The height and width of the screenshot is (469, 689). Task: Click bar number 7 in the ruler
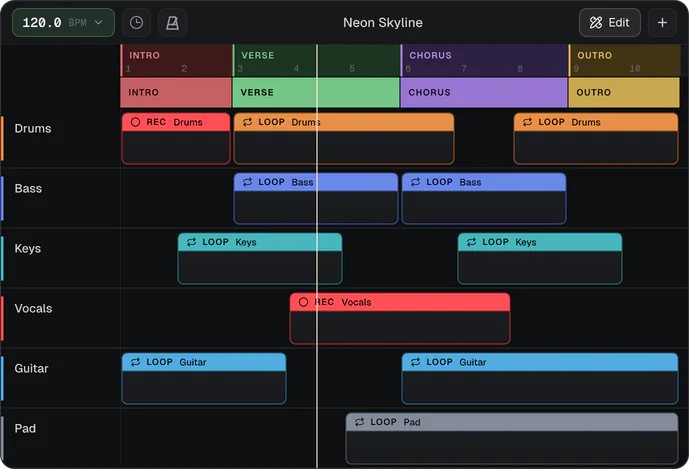[464, 69]
